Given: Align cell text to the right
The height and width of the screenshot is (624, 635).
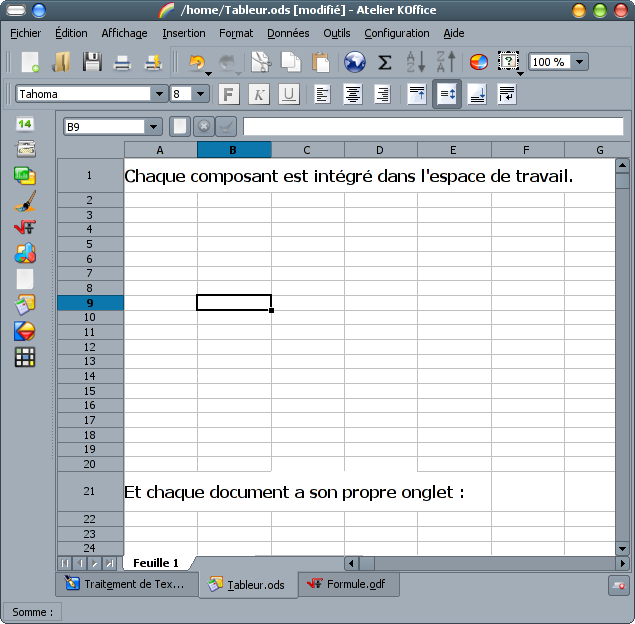Looking at the screenshot, I should tap(383, 95).
